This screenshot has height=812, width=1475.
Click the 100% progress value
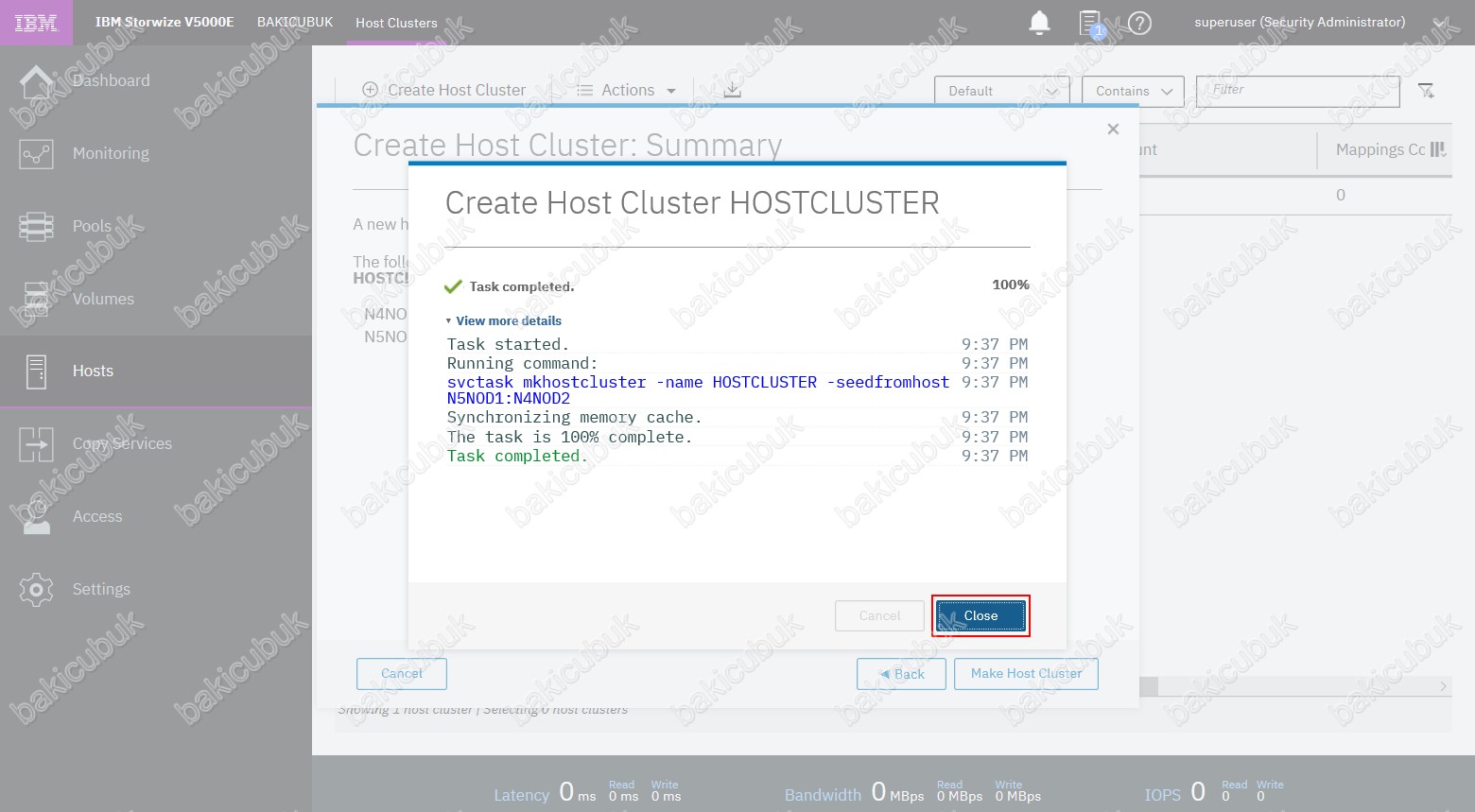click(x=1011, y=285)
